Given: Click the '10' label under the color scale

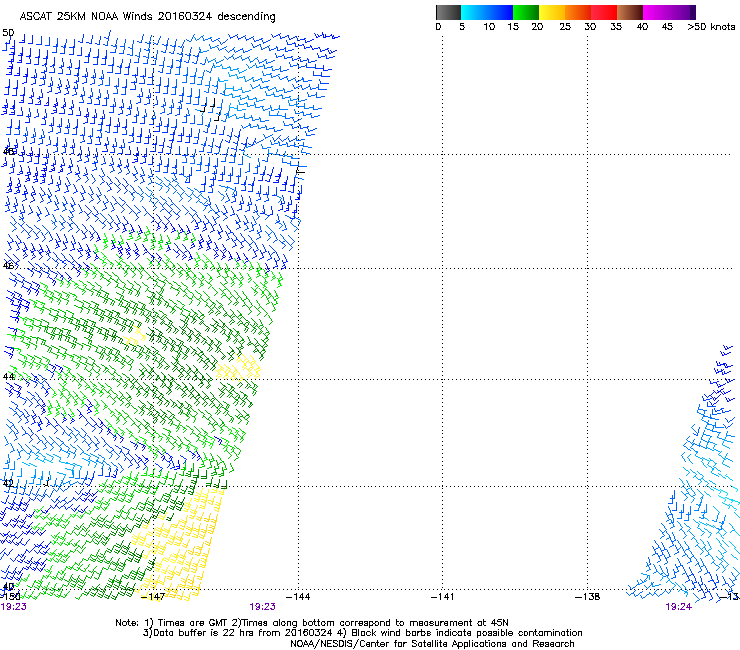Looking at the screenshot, I should 489,27.
